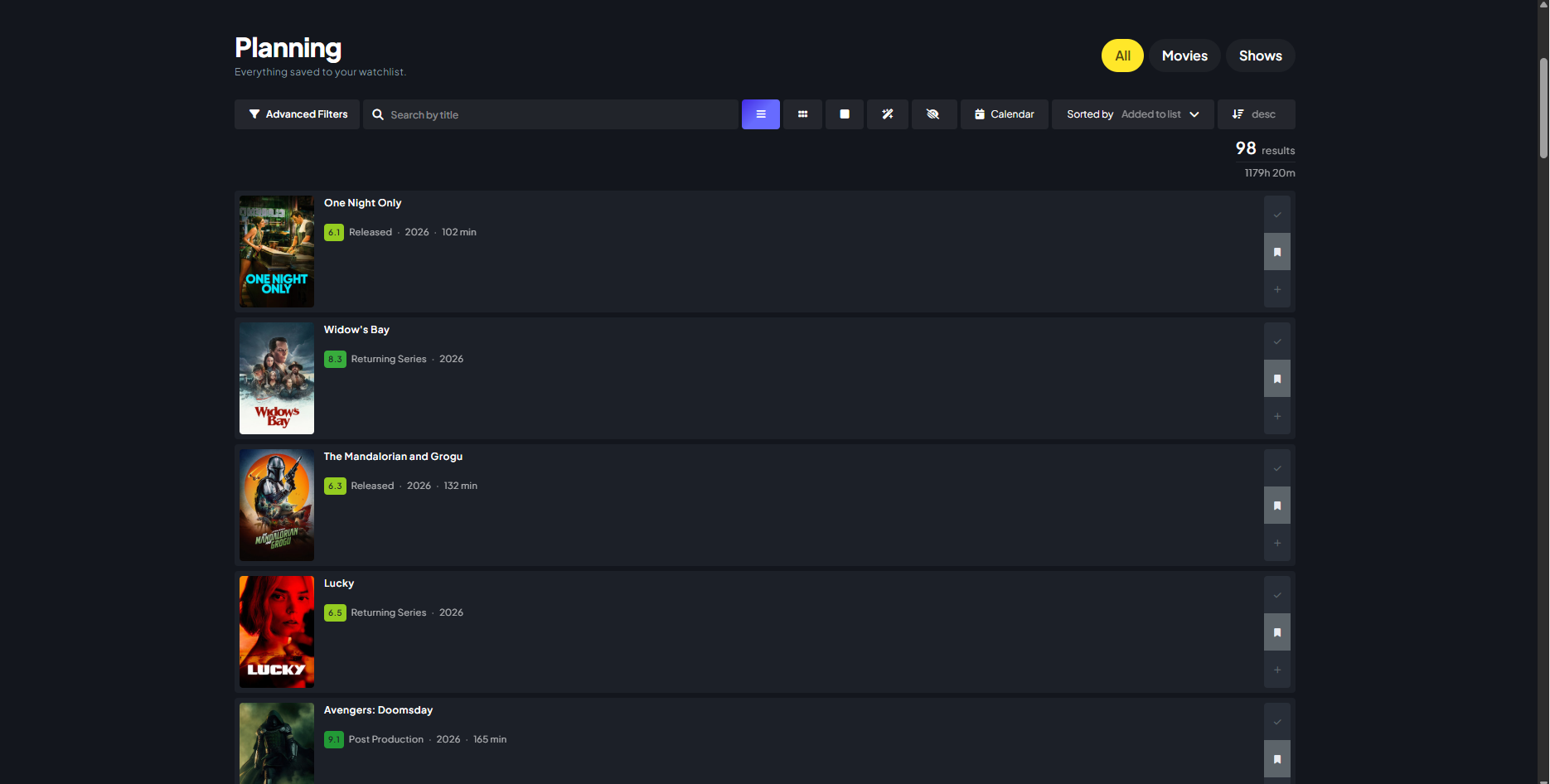1550x784 pixels.
Task: Open the Lucky title link
Action: click(x=339, y=583)
